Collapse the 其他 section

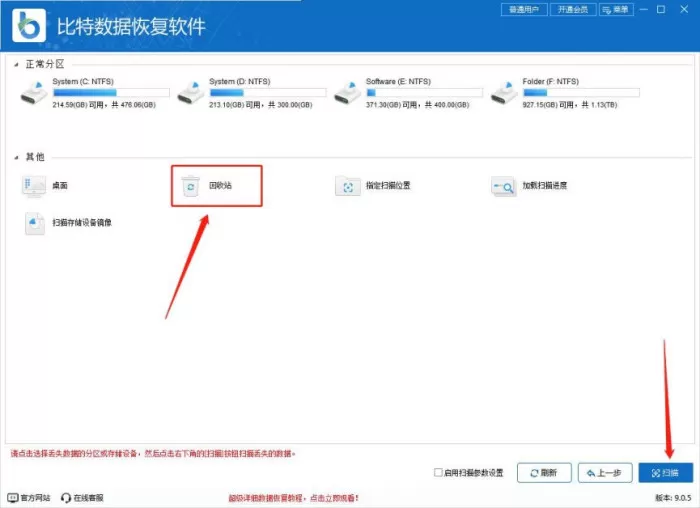coord(17,157)
